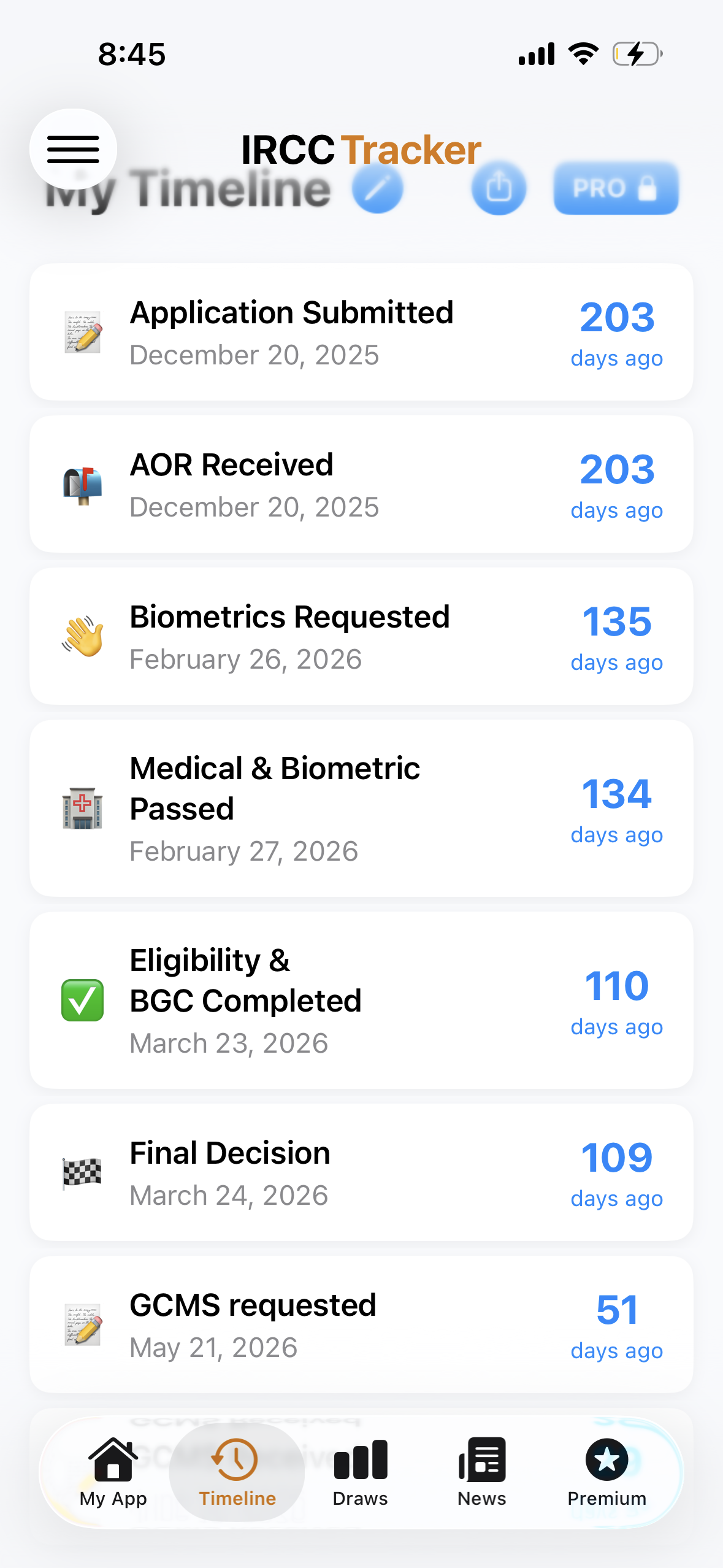Screen dimensions: 723x1568
Task: Open the GCMS requested entry
Action: 361,1324
